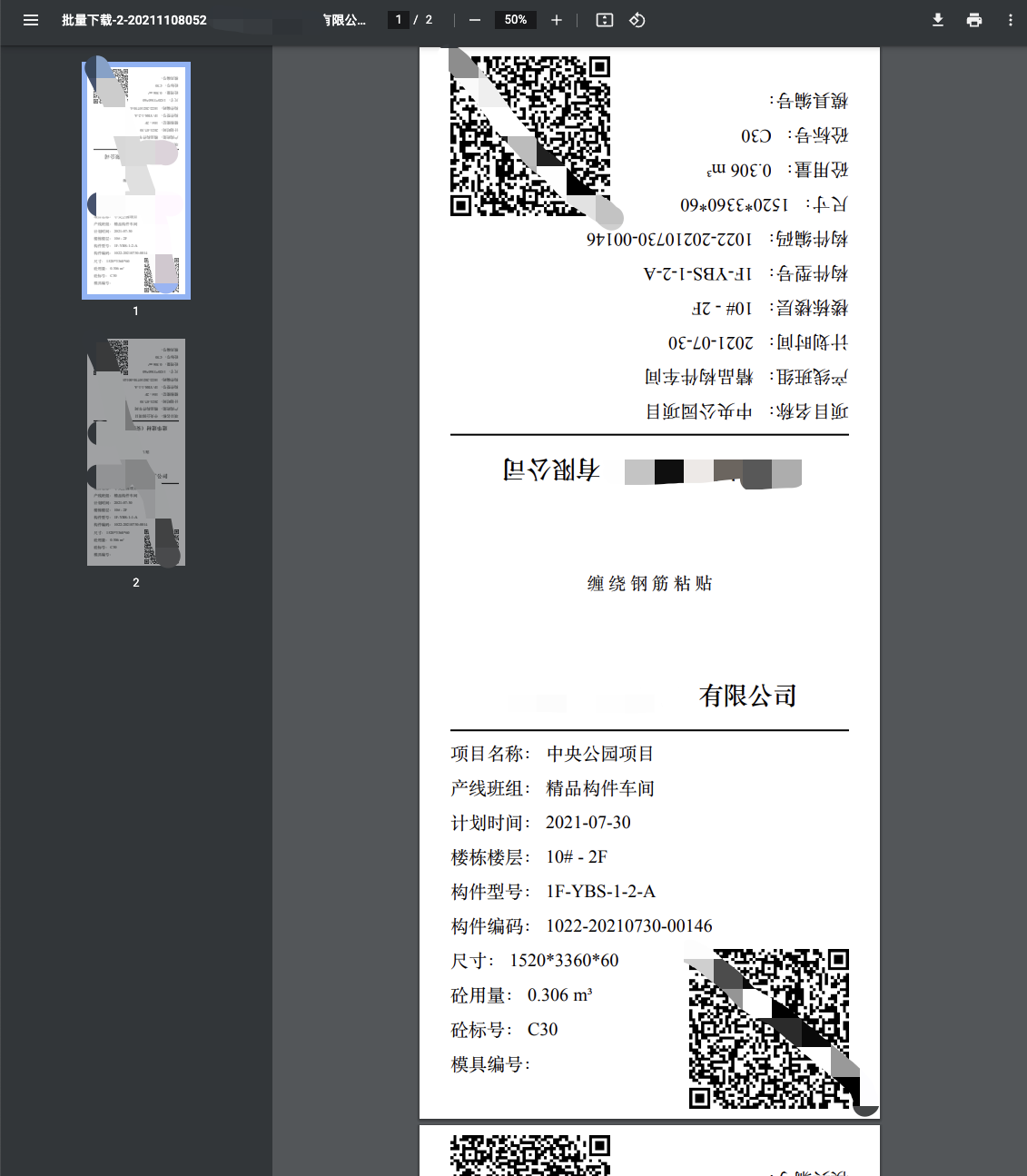Toggle the sidebar menu icon
The image size is (1027, 1176).
click(31, 20)
